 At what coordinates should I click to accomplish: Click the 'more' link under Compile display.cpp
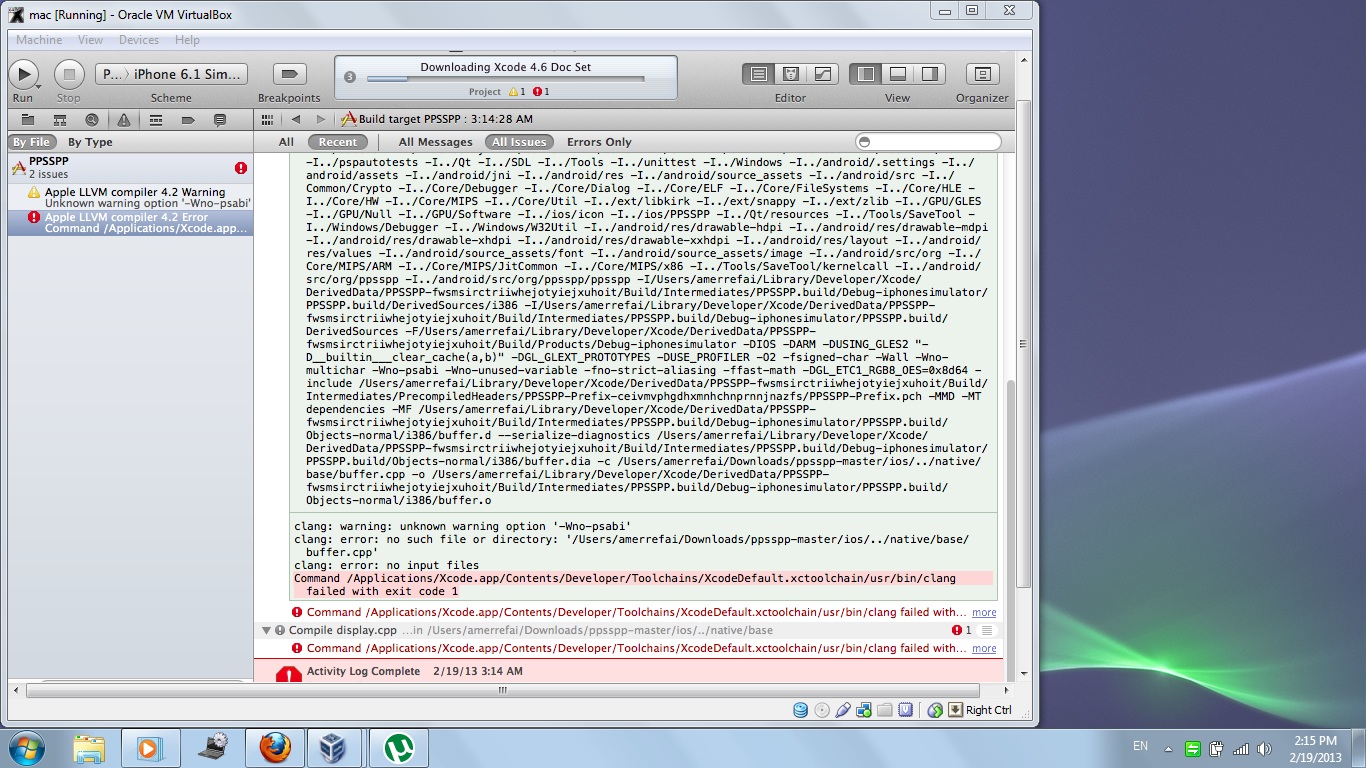(984, 649)
